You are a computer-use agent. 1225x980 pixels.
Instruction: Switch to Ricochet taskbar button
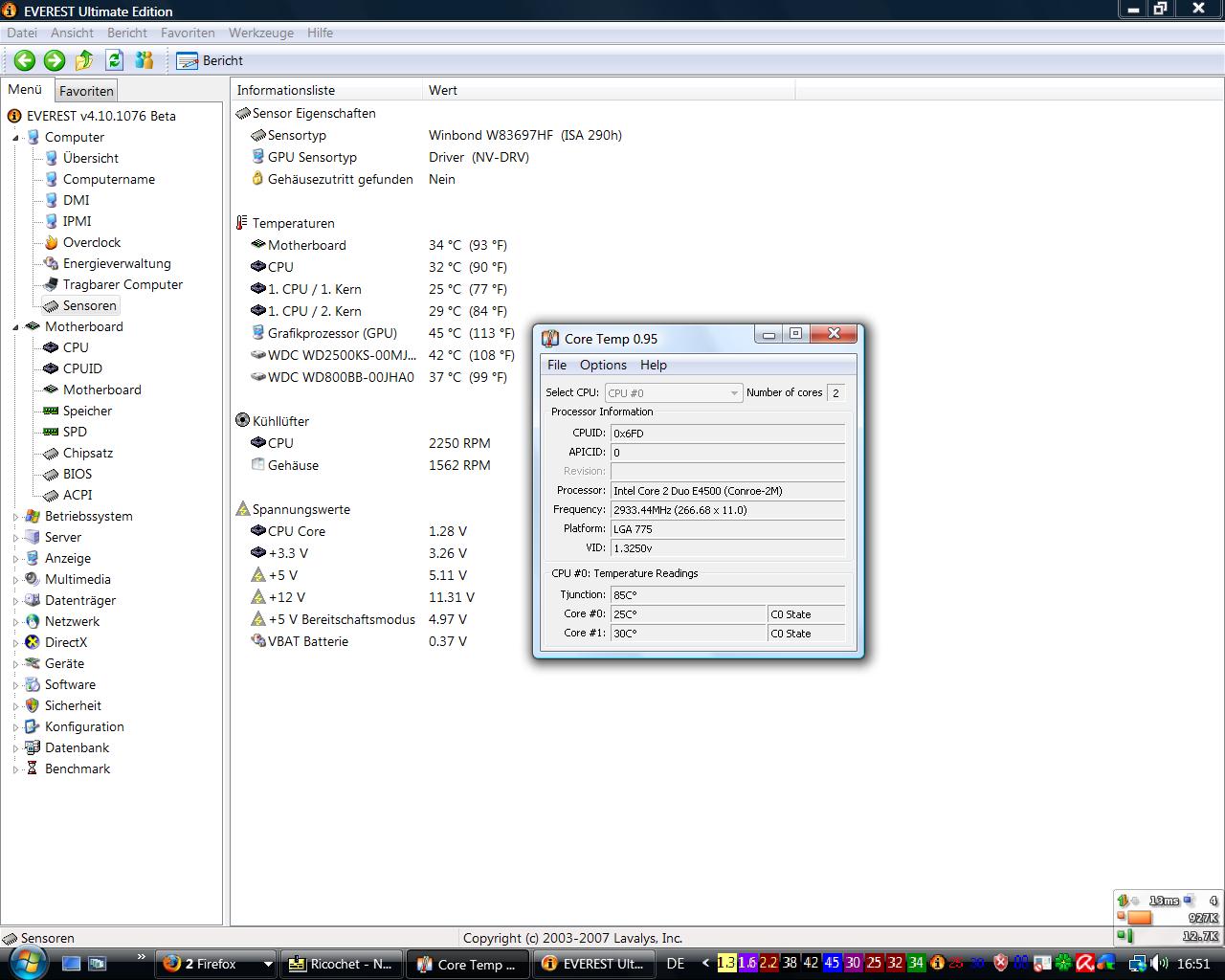click(x=341, y=964)
